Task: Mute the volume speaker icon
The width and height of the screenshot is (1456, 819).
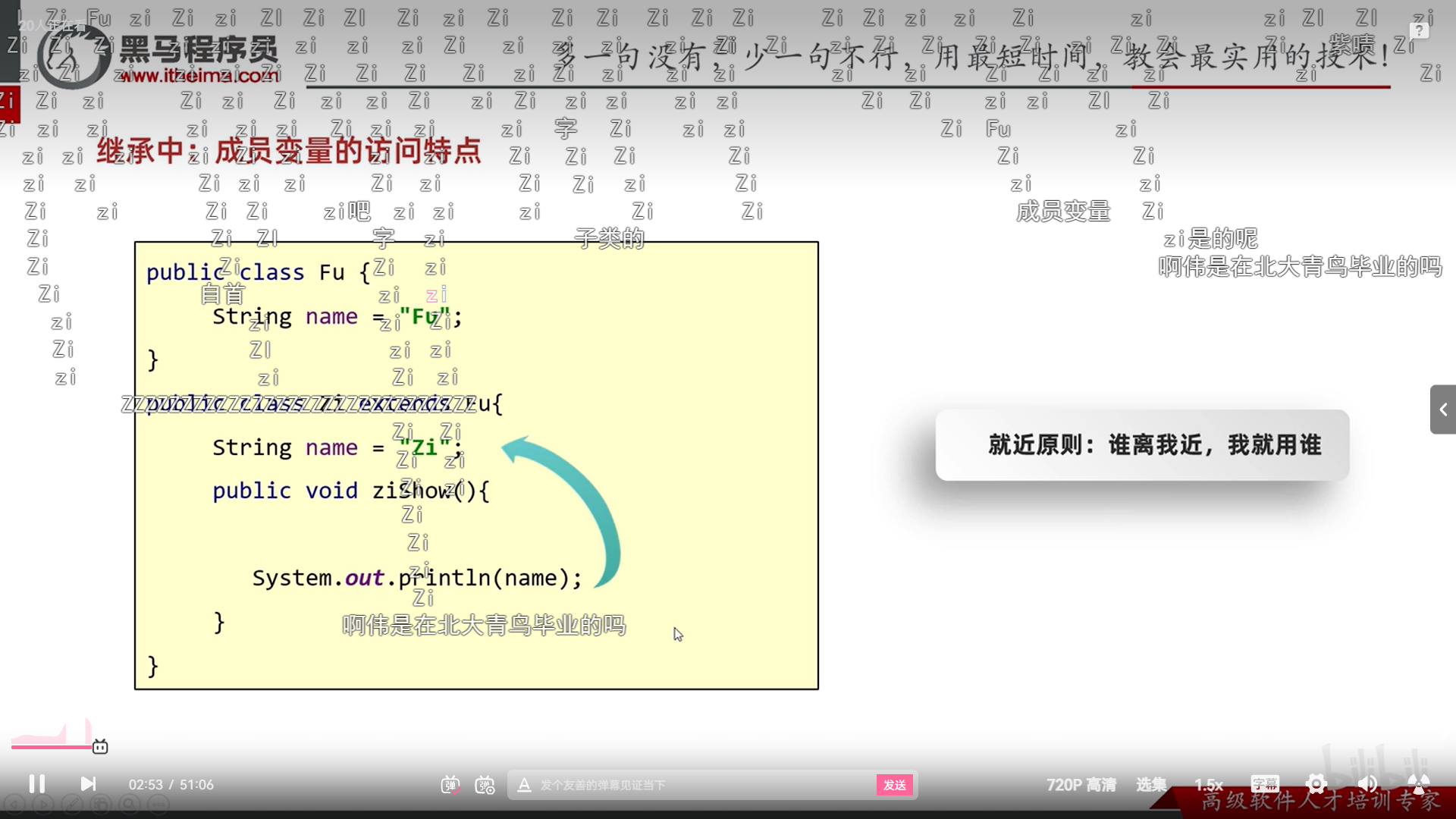Action: pyautogui.click(x=1367, y=784)
